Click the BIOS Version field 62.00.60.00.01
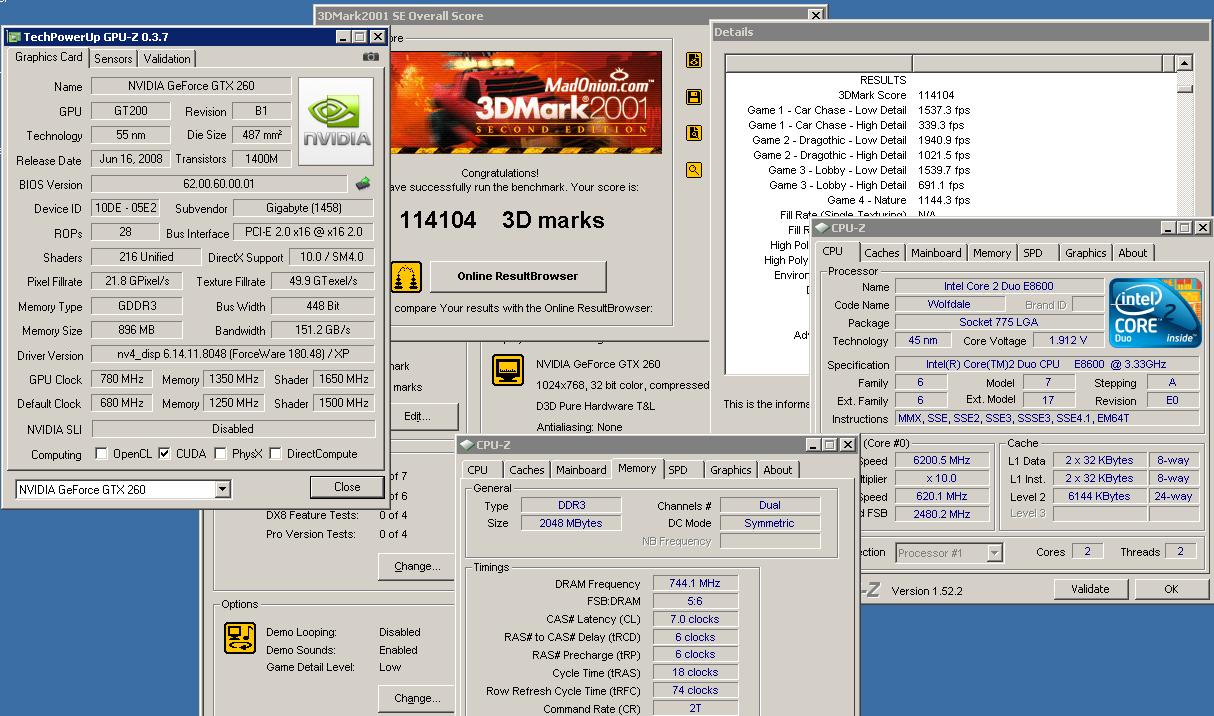Viewport: 1214px width, 716px height. pos(220,184)
